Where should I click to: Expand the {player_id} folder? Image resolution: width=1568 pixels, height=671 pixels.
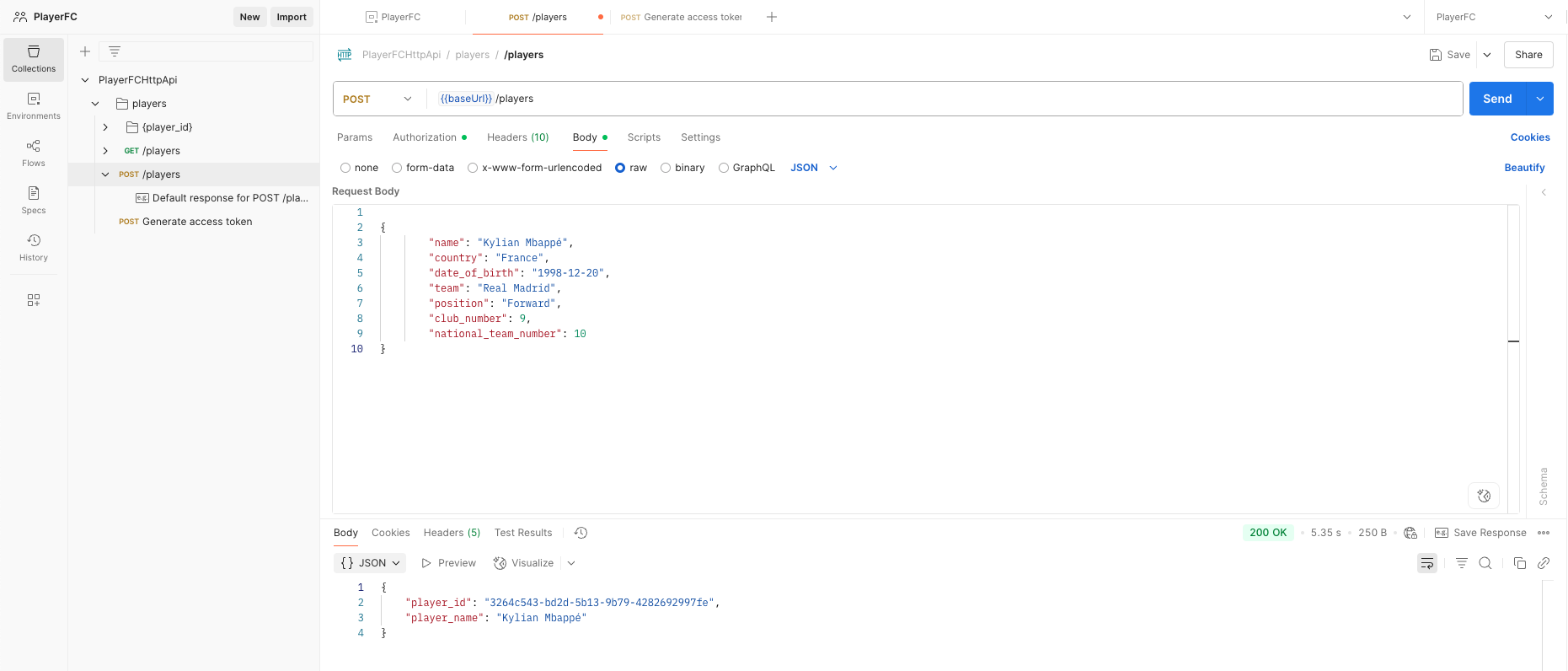(105, 127)
